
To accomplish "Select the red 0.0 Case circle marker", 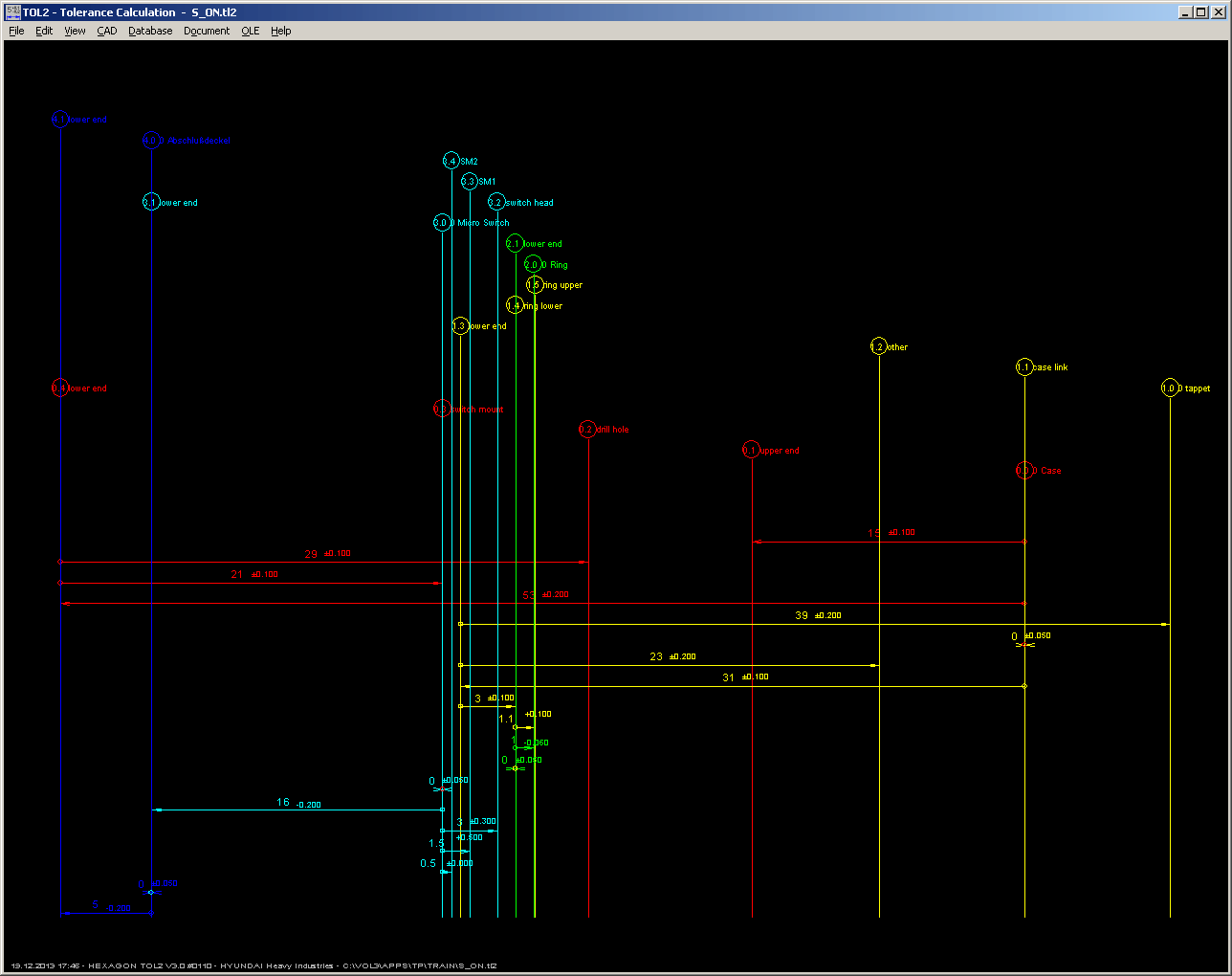I will [1023, 471].
